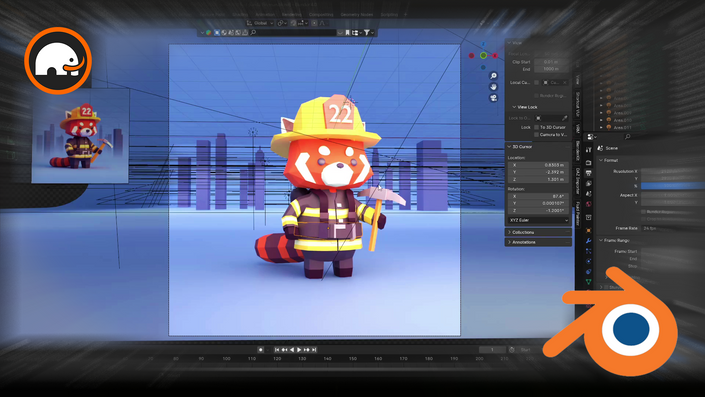The width and height of the screenshot is (705, 397).
Task: Expand the Annotations panel
Action: (x=538, y=242)
